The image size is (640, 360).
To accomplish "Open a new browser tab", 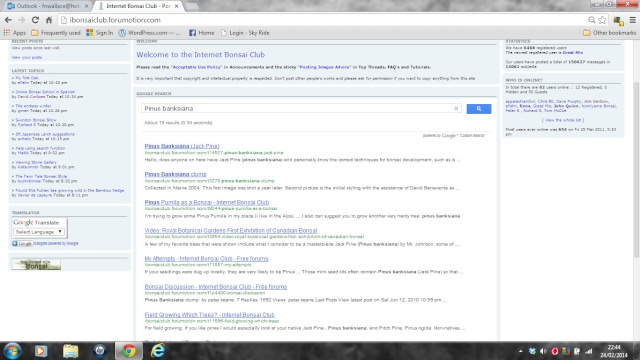I will [x=191, y=6].
